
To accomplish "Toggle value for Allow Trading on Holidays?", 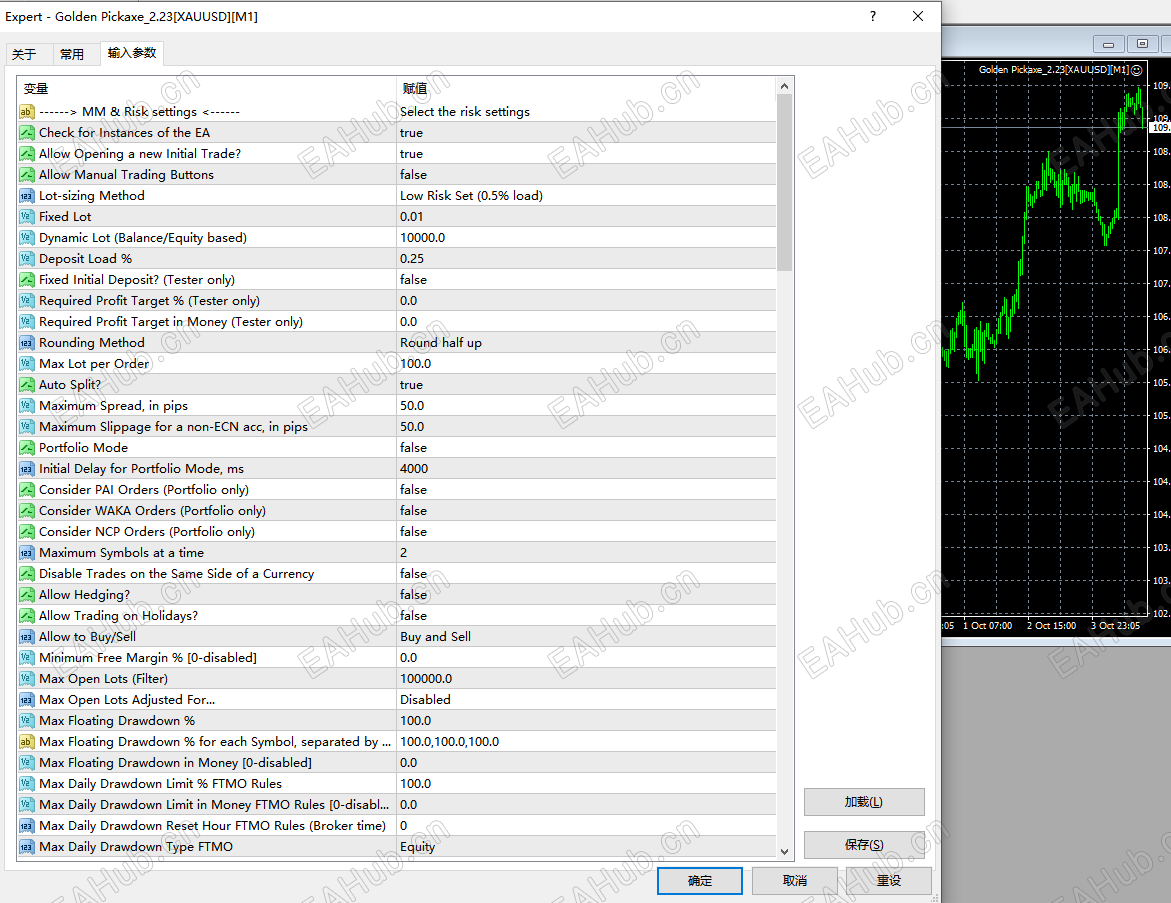I will coord(586,616).
